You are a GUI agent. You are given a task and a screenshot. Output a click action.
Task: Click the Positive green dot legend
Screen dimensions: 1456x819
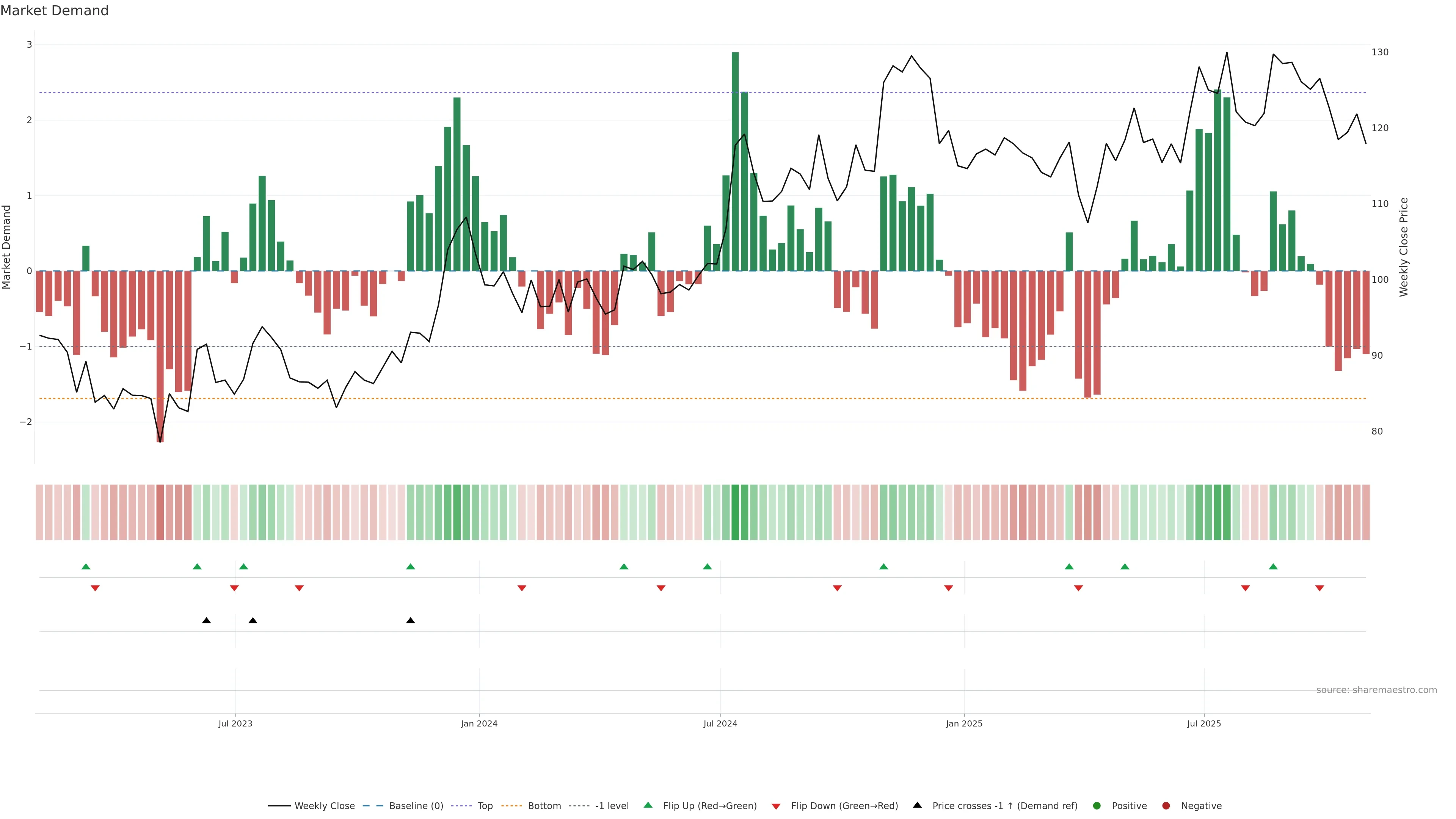pos(1097,806)
